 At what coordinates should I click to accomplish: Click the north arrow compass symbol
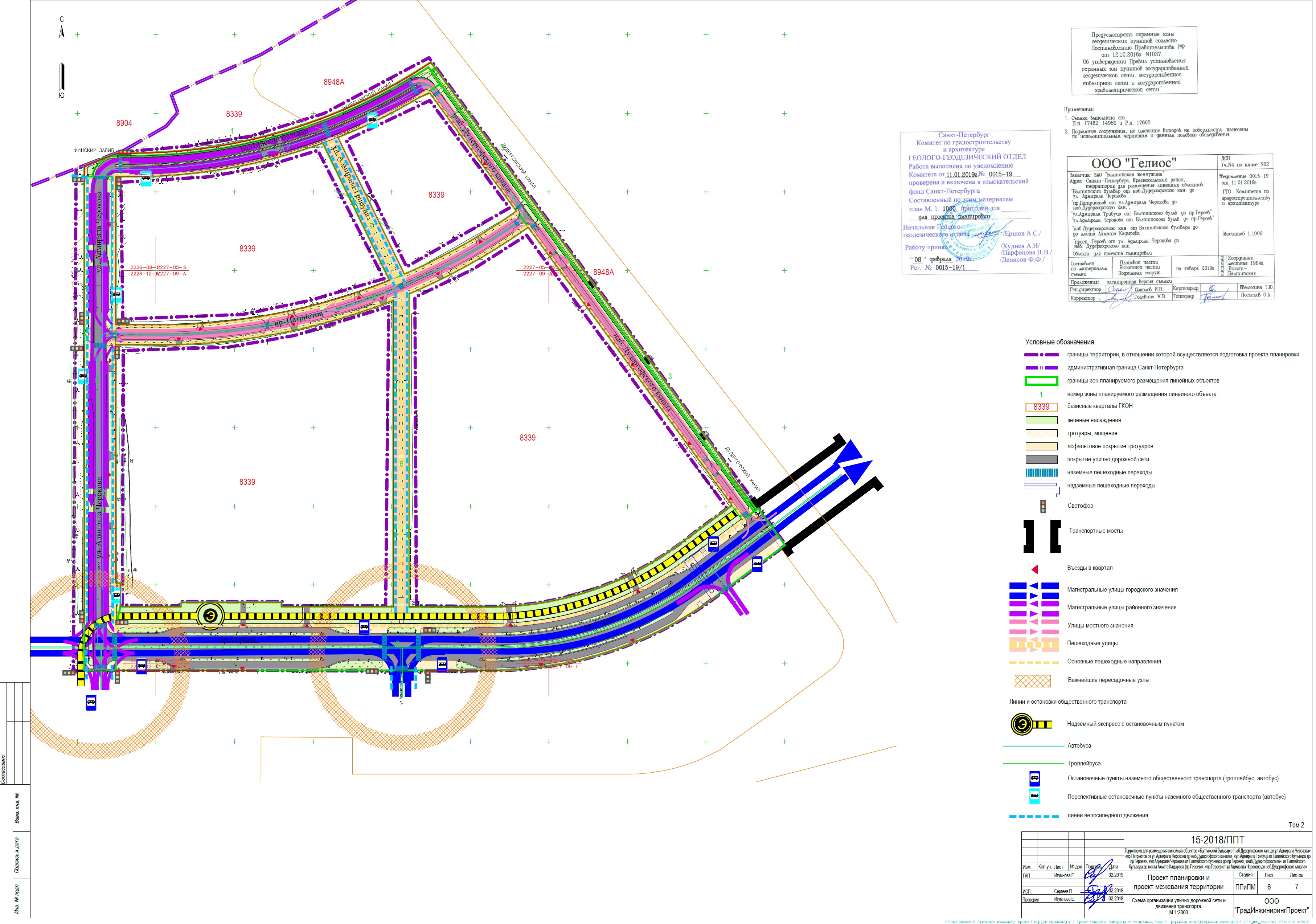pyautogui.click(x=62, y=57)
